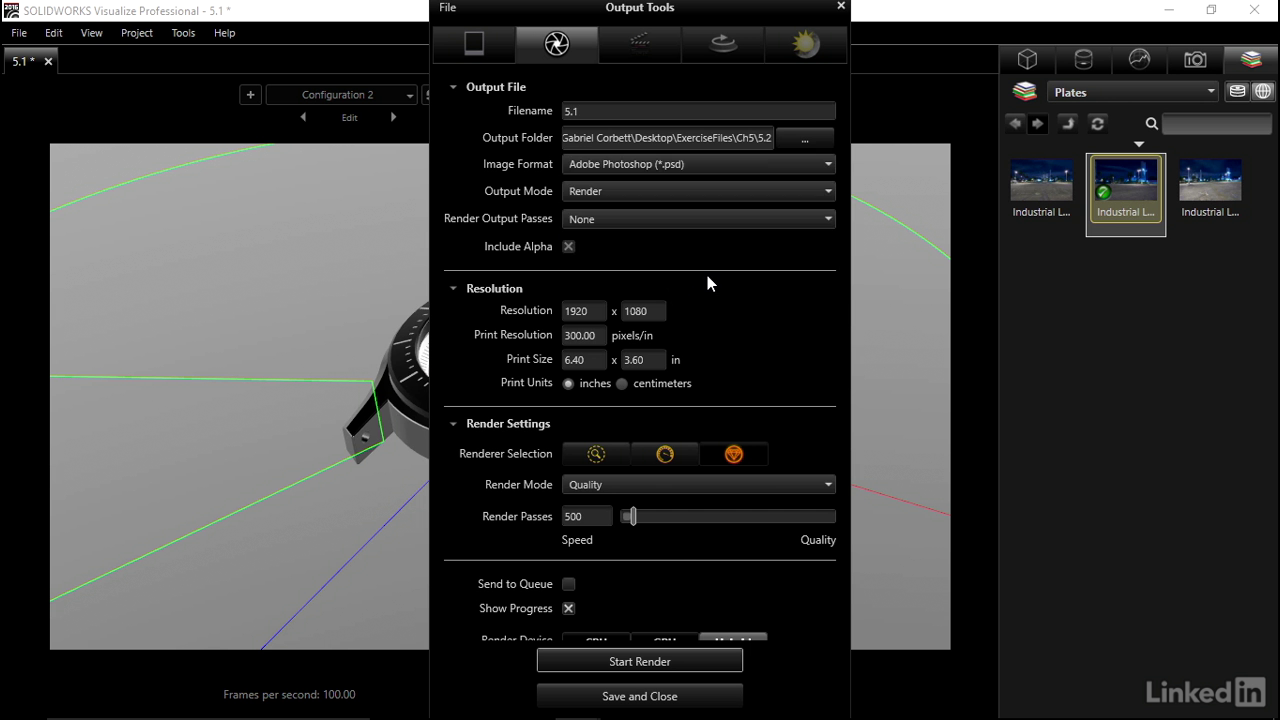Close the 5.1 project tab
Screen dimensions: 1280x720
(x=48, y=62)
